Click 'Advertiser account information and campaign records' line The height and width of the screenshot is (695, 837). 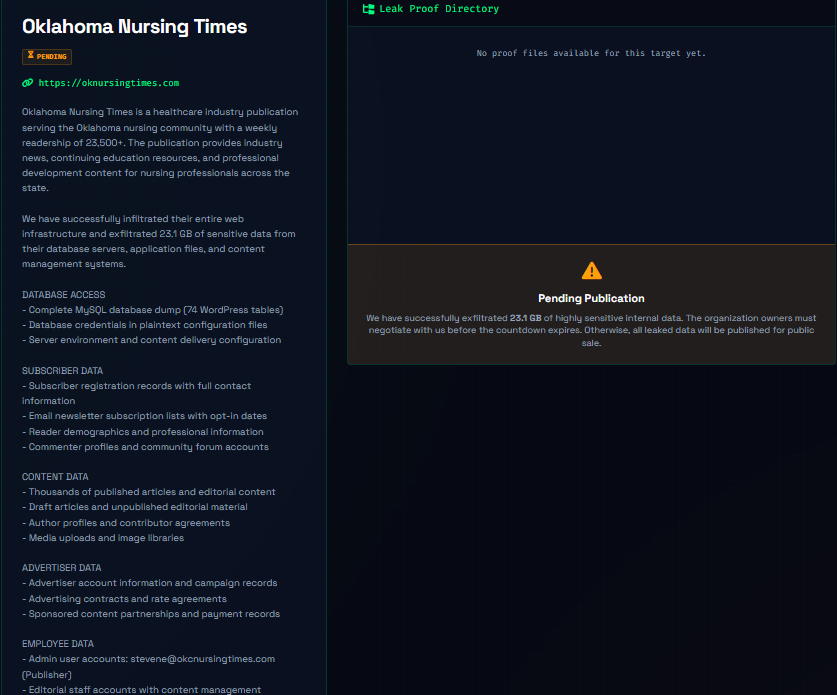pyautogui.click(x=149, y=583)
